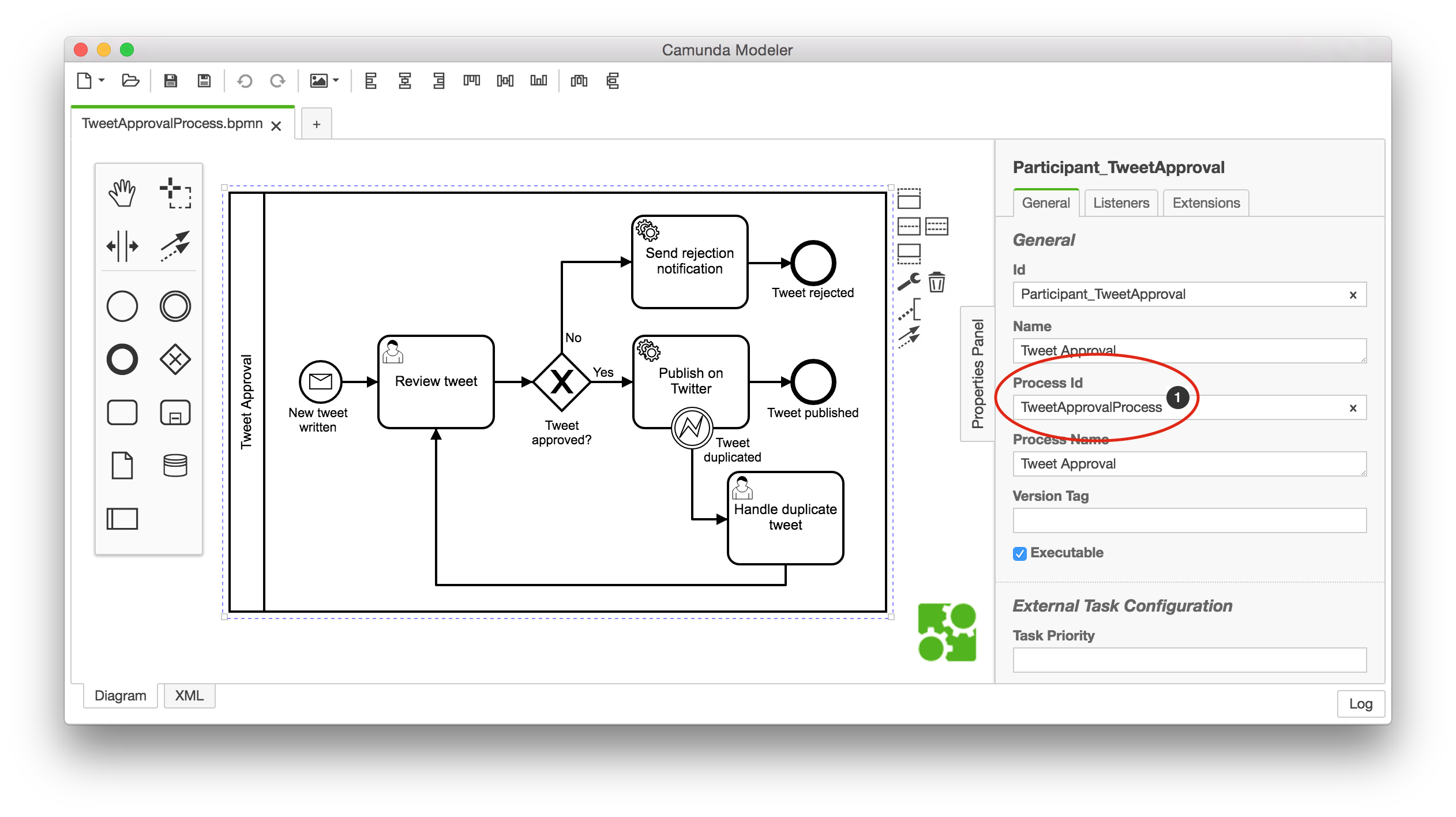Activate global connect tool in palette
Screen dimensions: 1456x817
click(175, 246)
